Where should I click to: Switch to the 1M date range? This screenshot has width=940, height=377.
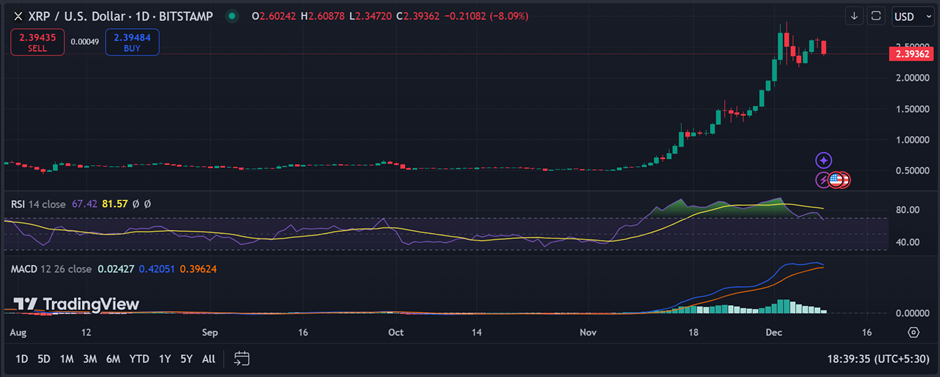coord(67,359)
